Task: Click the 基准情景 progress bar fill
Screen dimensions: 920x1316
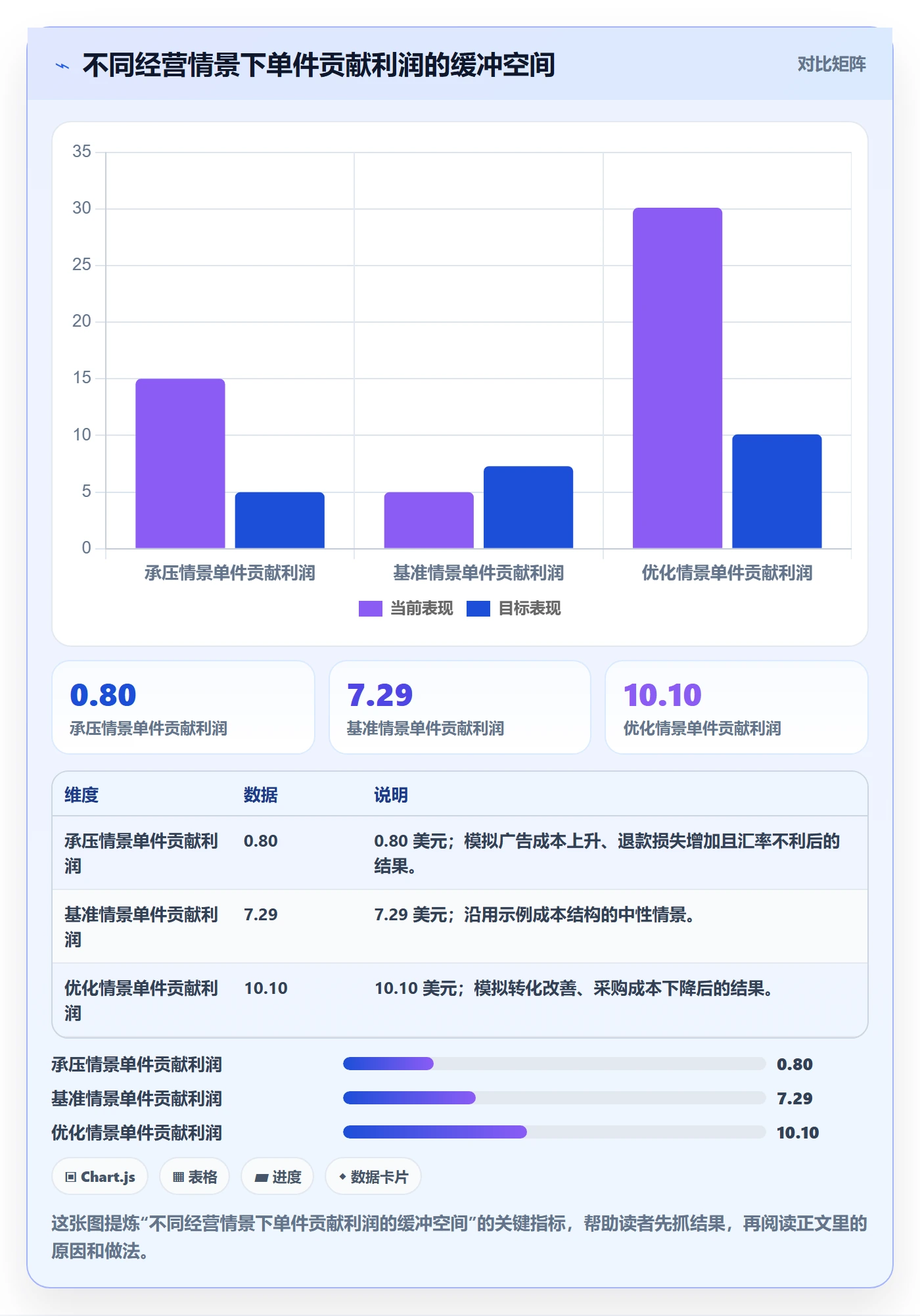Action: pyautogui.click(x=409, y=1098)
